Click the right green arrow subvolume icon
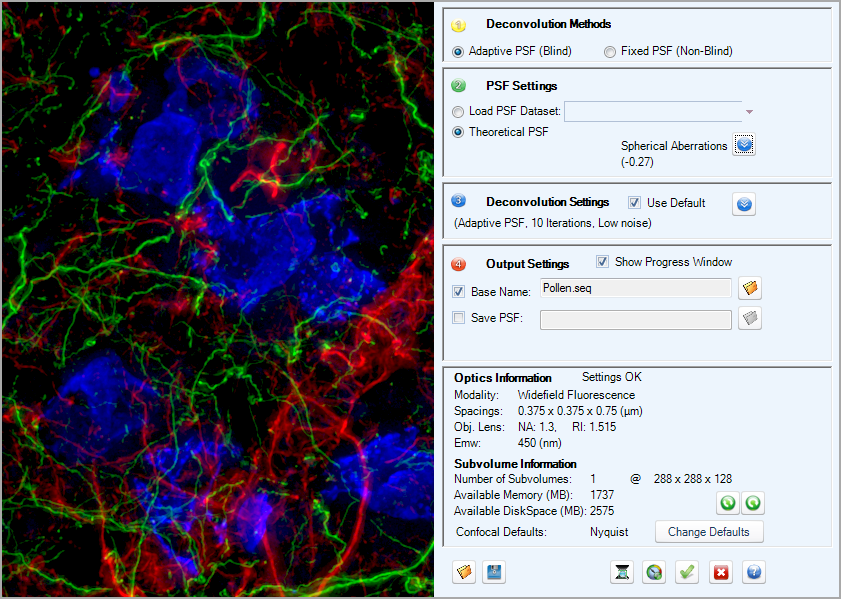 click(753, 503)
